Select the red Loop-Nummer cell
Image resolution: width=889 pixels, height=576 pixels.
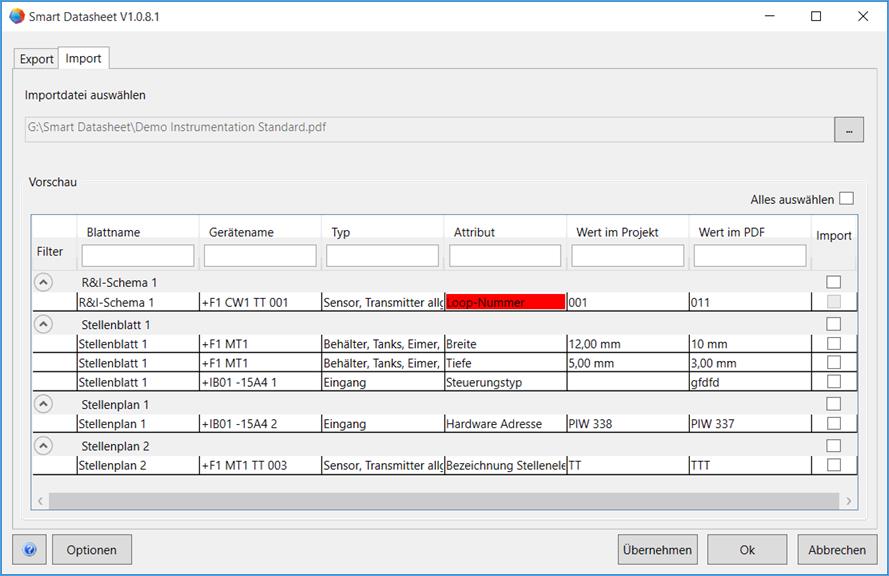point(505,302)
